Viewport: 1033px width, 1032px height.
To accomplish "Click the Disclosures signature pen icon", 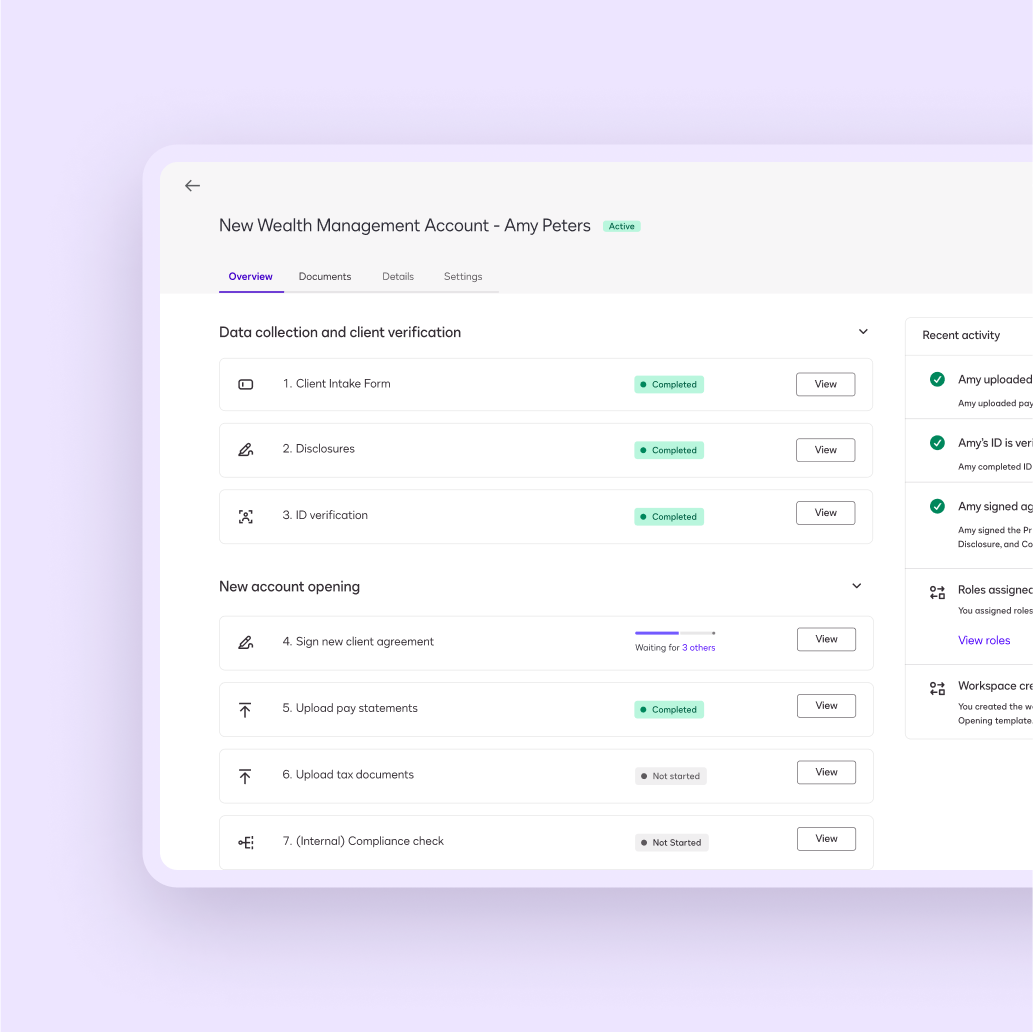I will pos(246,450).
